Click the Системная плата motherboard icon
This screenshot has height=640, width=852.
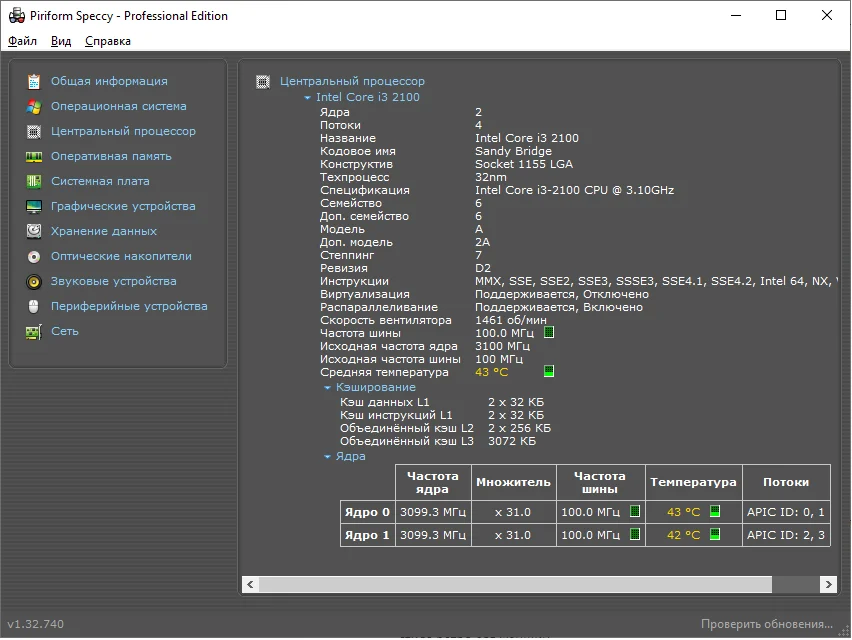[x=34, y=181]
